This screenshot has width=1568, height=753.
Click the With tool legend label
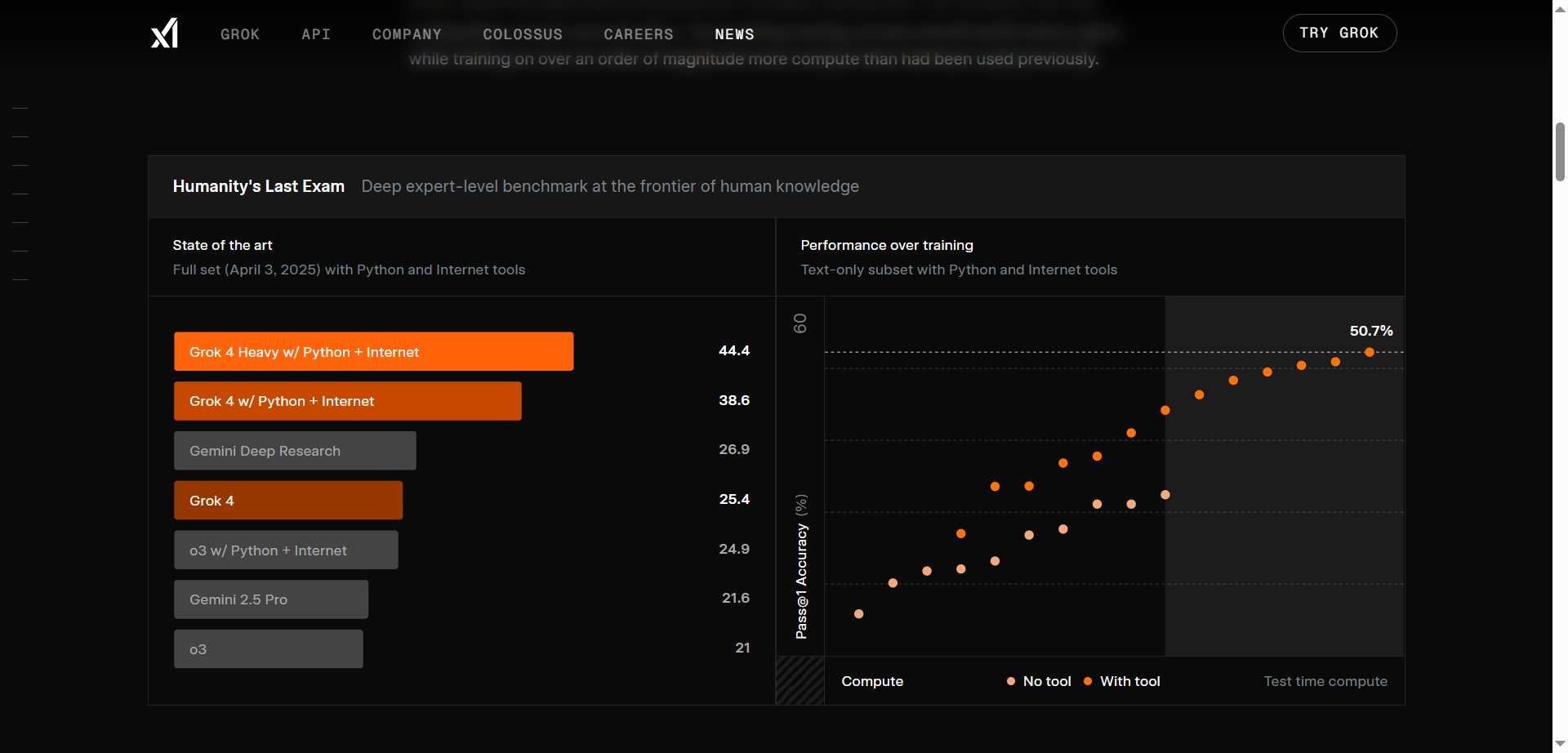point(1130,681)
